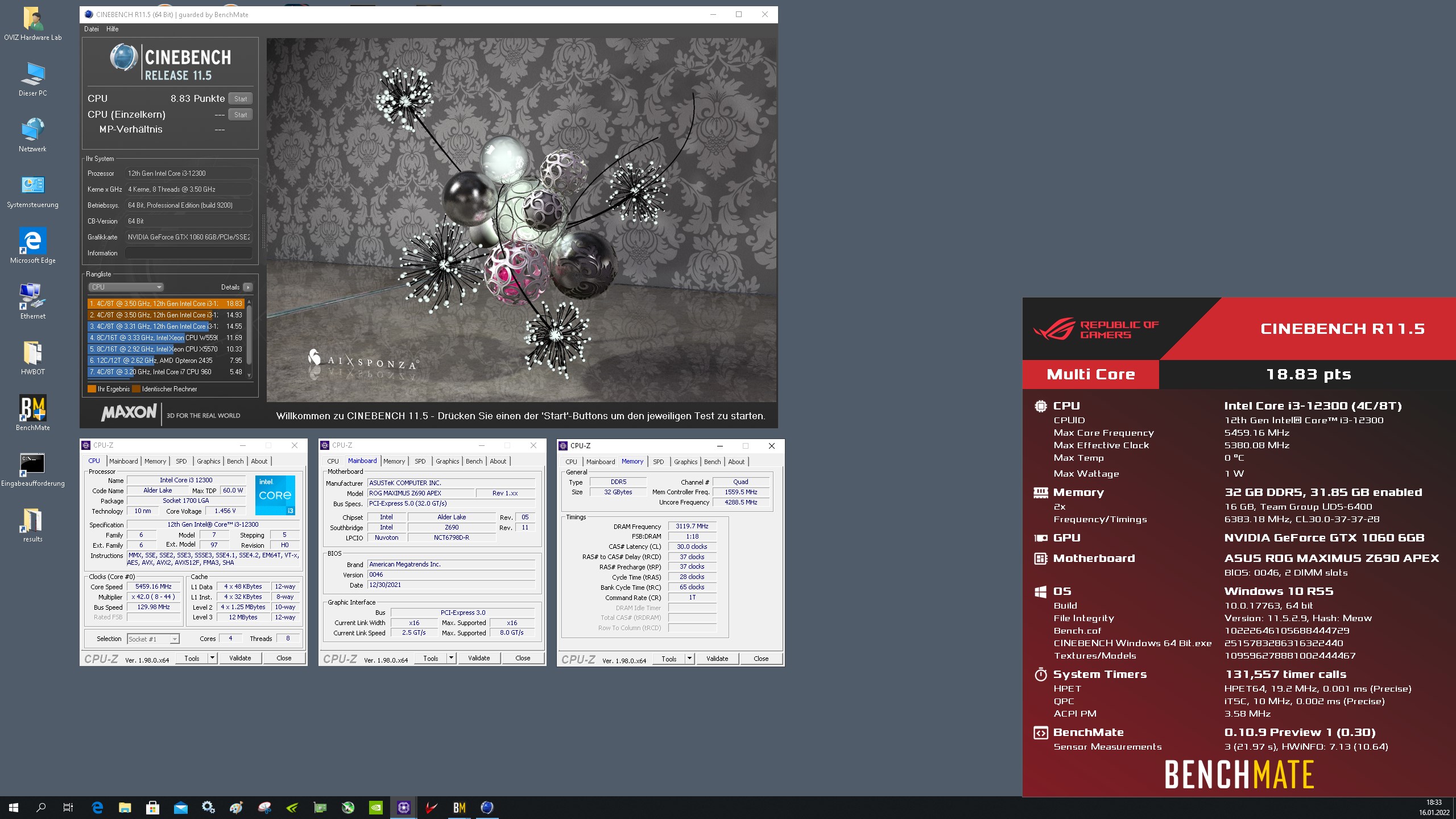Launch BenchMate from desktop icon

[x=32, y=414]
